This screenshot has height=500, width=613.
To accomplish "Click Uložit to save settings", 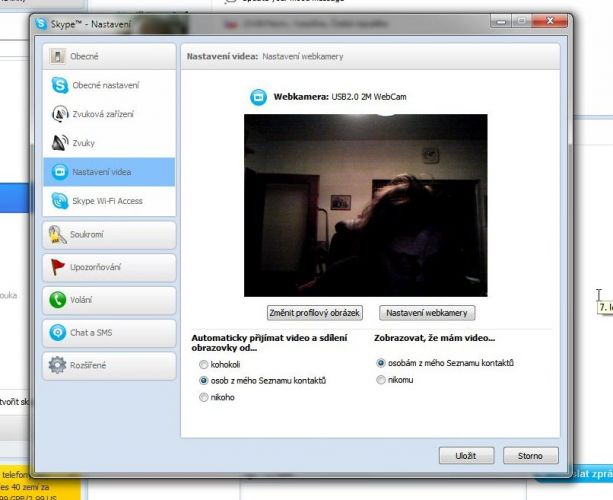I will coord(466,455).
